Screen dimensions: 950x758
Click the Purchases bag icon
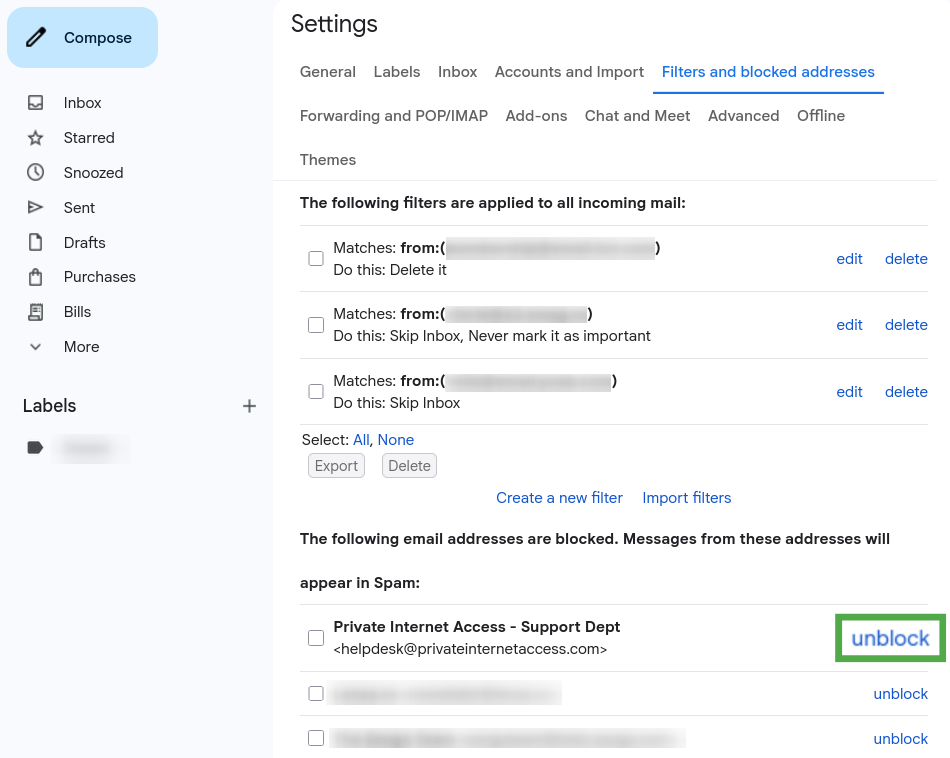tap(36, 277)
